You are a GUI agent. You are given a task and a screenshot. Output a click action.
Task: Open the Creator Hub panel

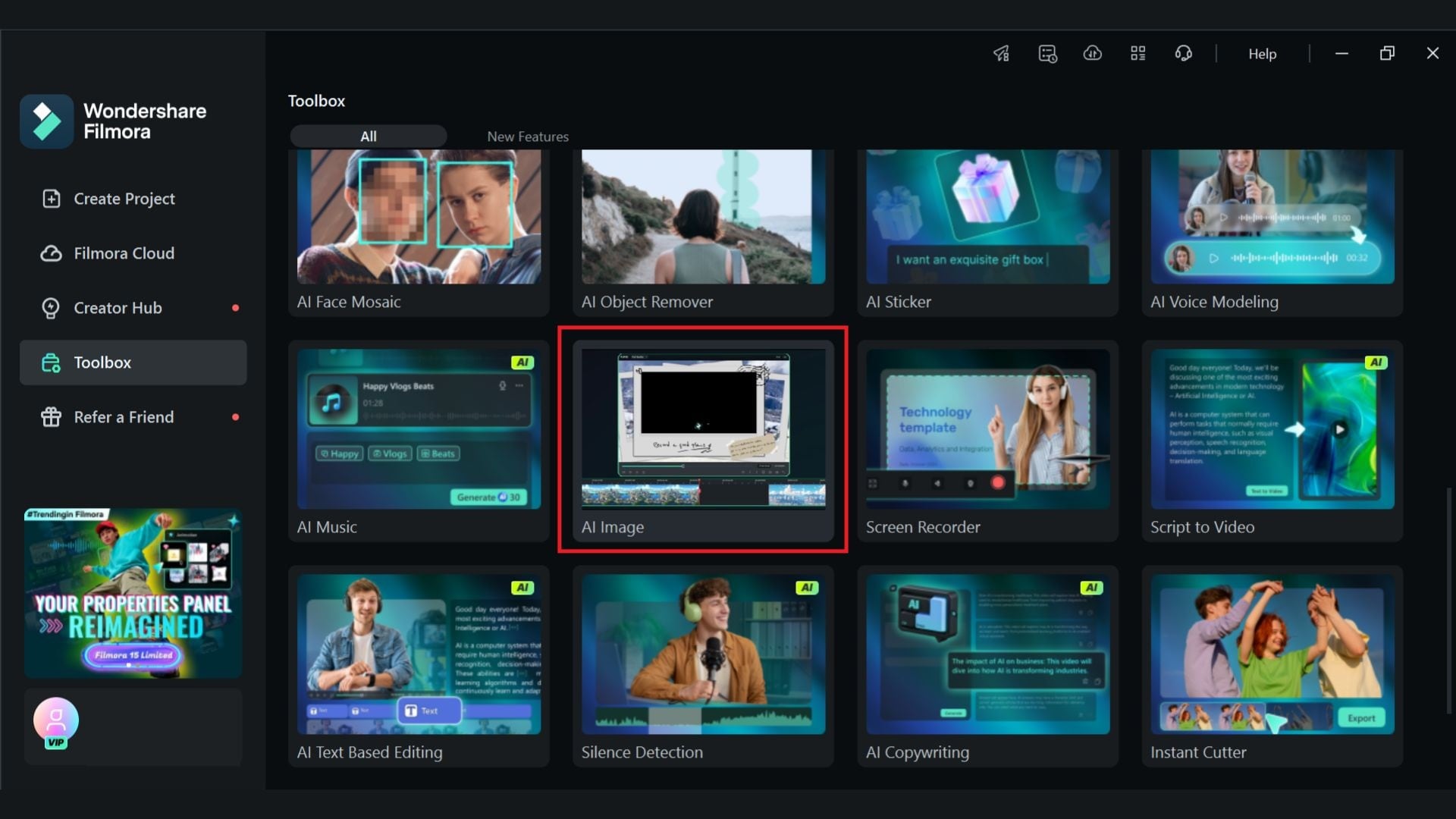(50, 308)
